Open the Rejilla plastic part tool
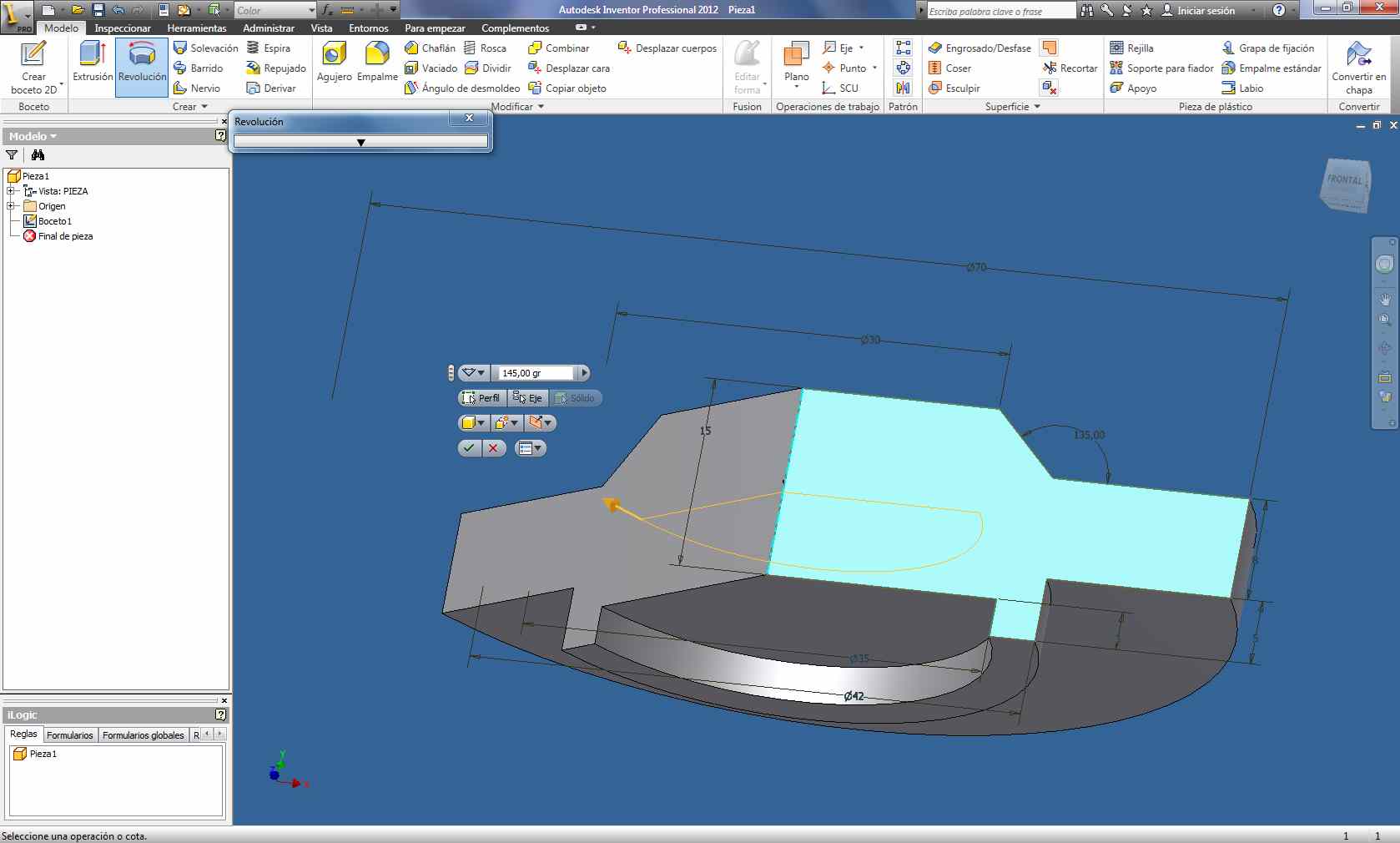This screenshot has width=1400, height=843. 1131,48
